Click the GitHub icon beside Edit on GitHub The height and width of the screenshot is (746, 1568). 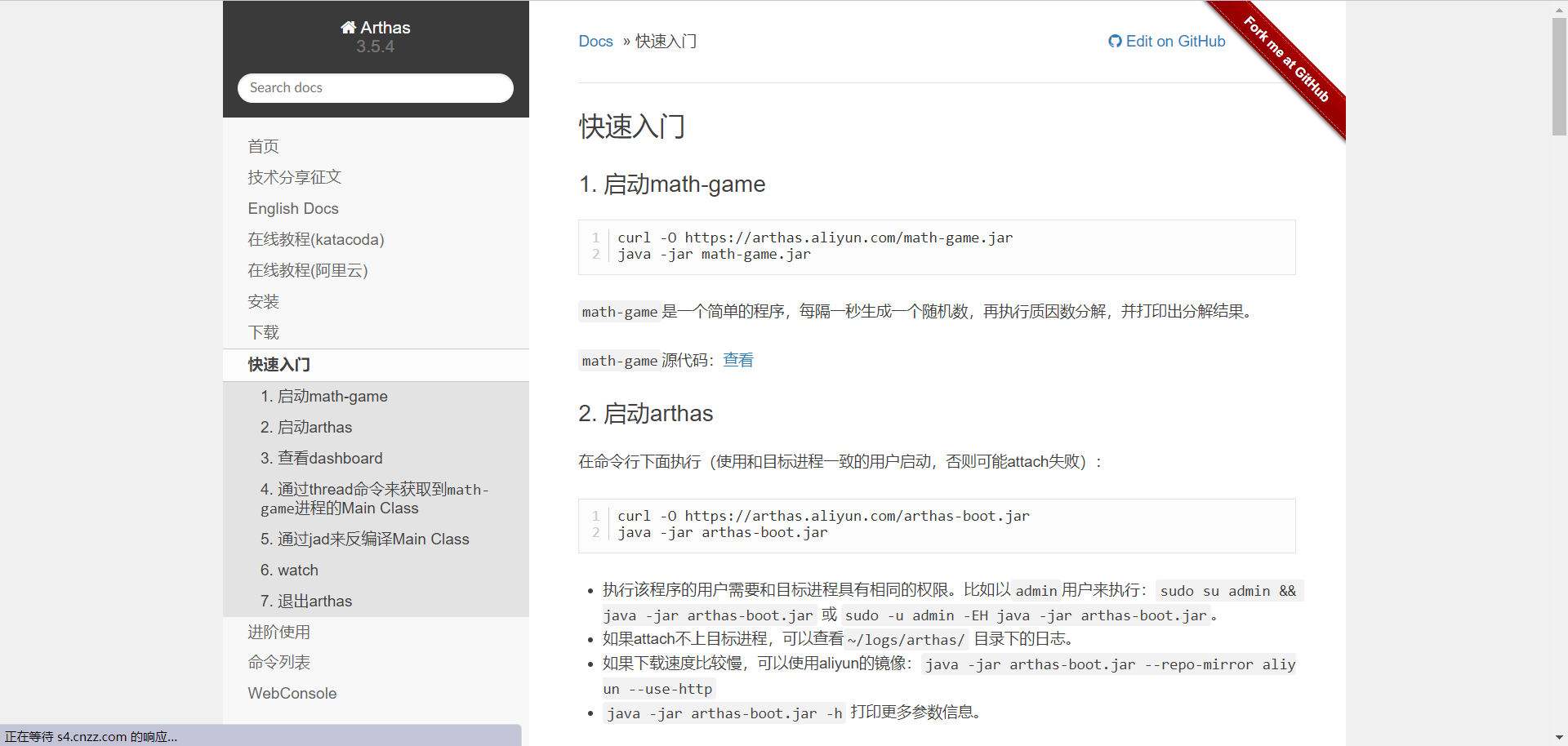click(x=1115, y=42)
